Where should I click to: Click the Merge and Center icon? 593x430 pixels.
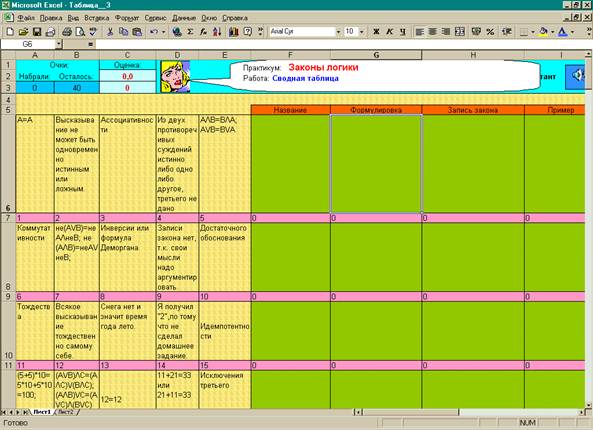[460, 32]
